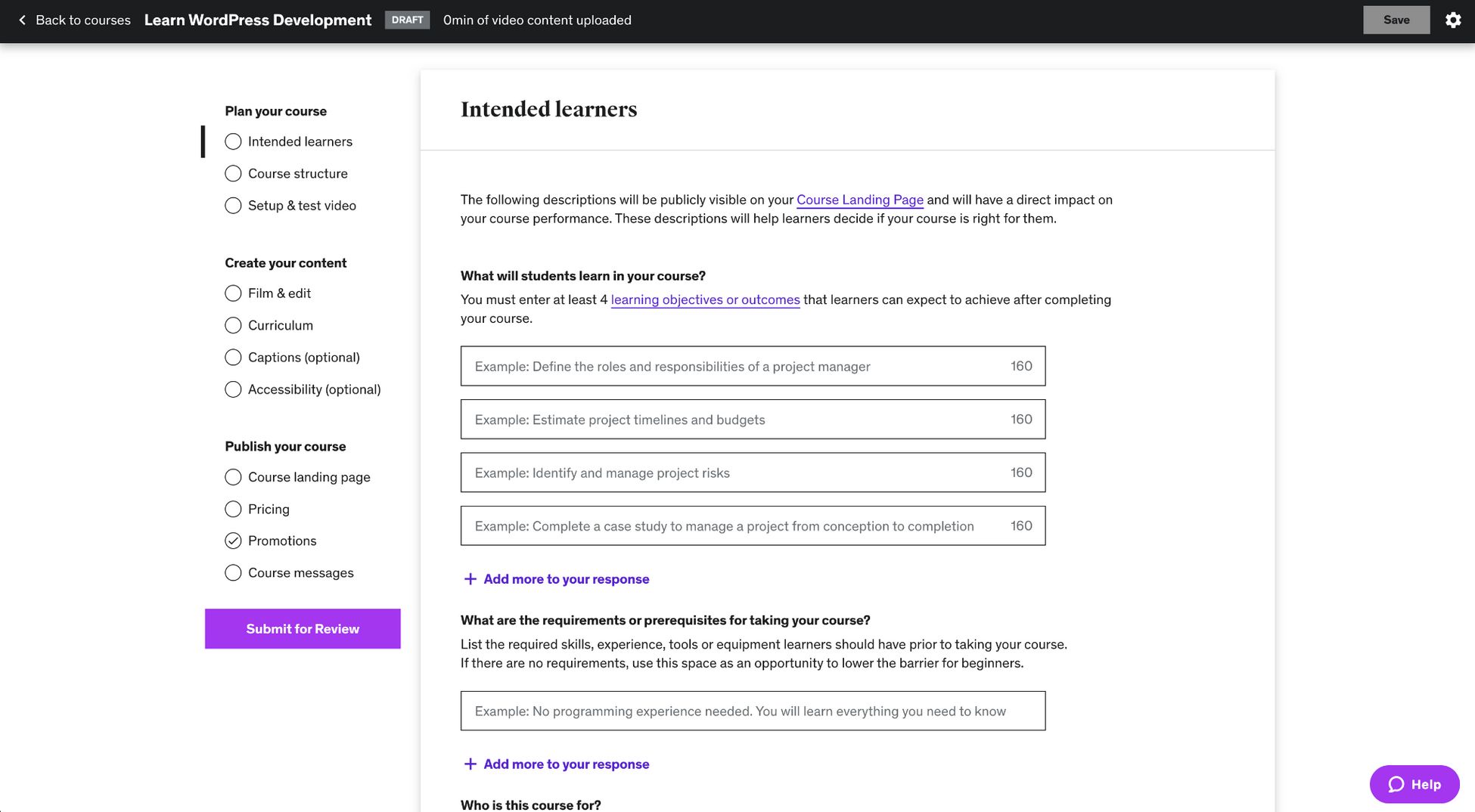Image resolution: width=1475 pixels, height=812 pixels.
Task: Click the DRAFT status badge
Action: point(407,20)
